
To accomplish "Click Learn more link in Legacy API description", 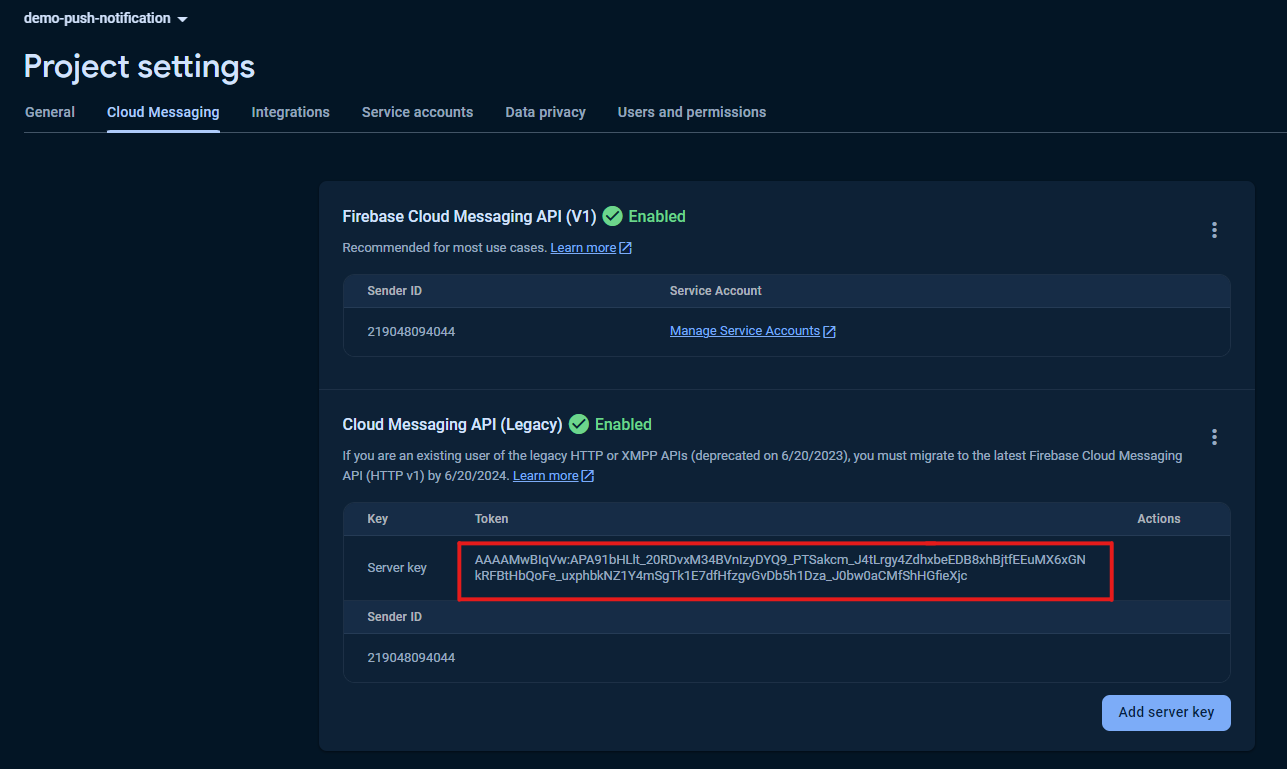I will click(546, 476).
